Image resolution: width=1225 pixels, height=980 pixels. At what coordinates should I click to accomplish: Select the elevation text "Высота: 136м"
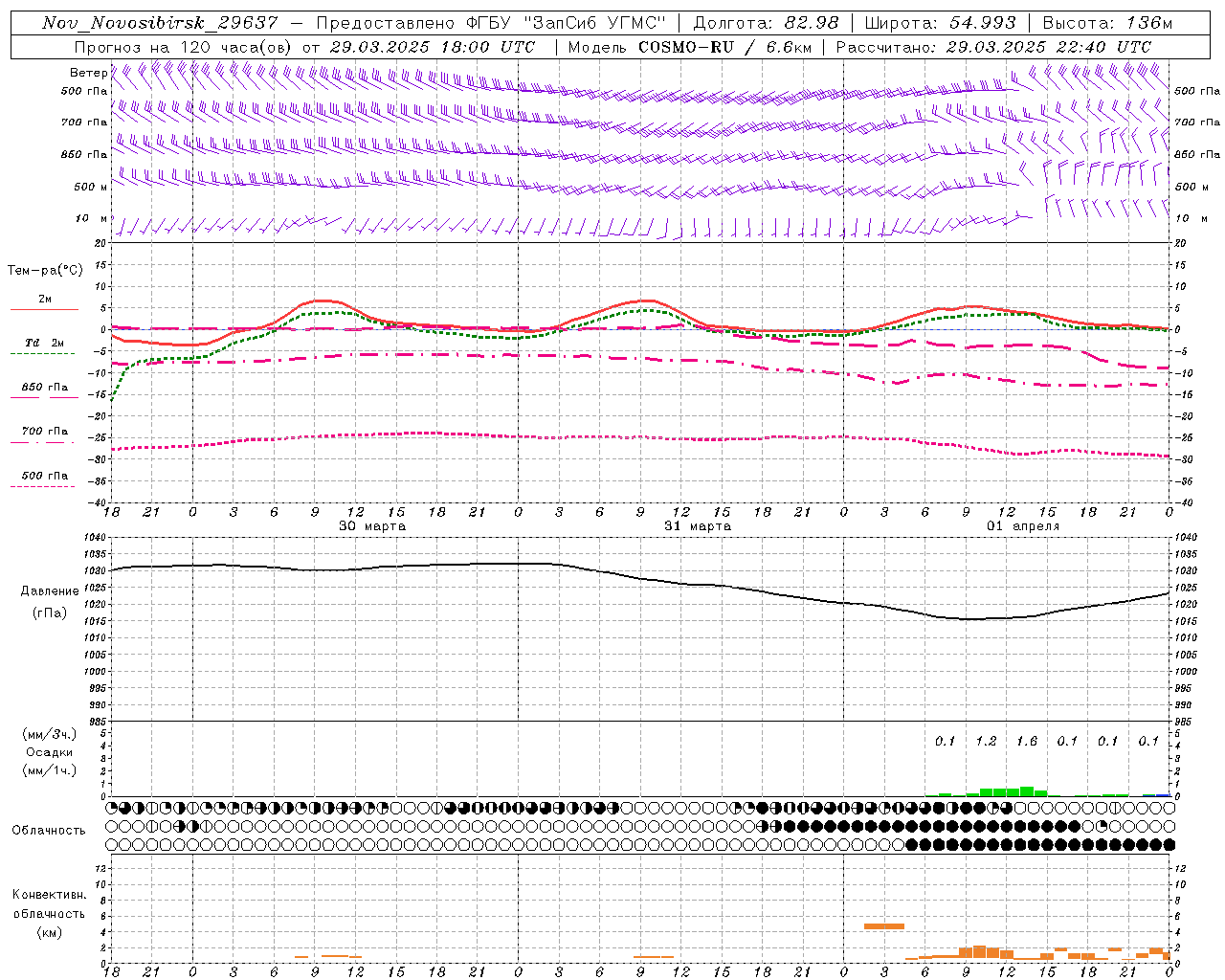[x=1107, y=23]
